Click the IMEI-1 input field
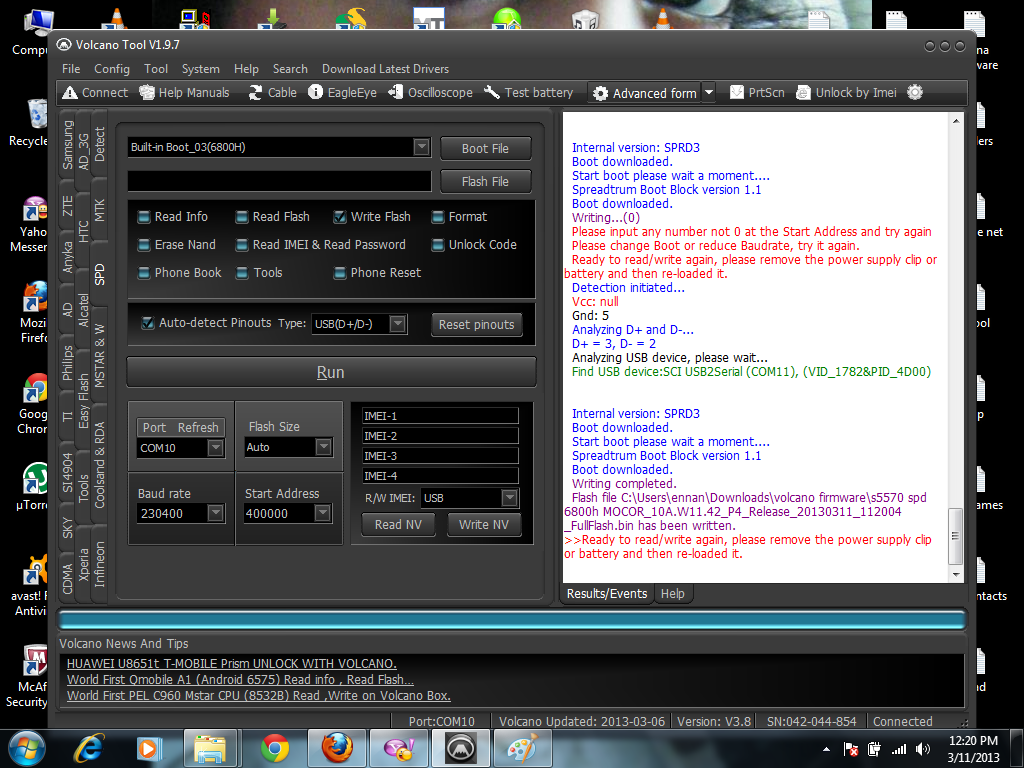Viewport: 1024px width, 768px height. (440, 416)
